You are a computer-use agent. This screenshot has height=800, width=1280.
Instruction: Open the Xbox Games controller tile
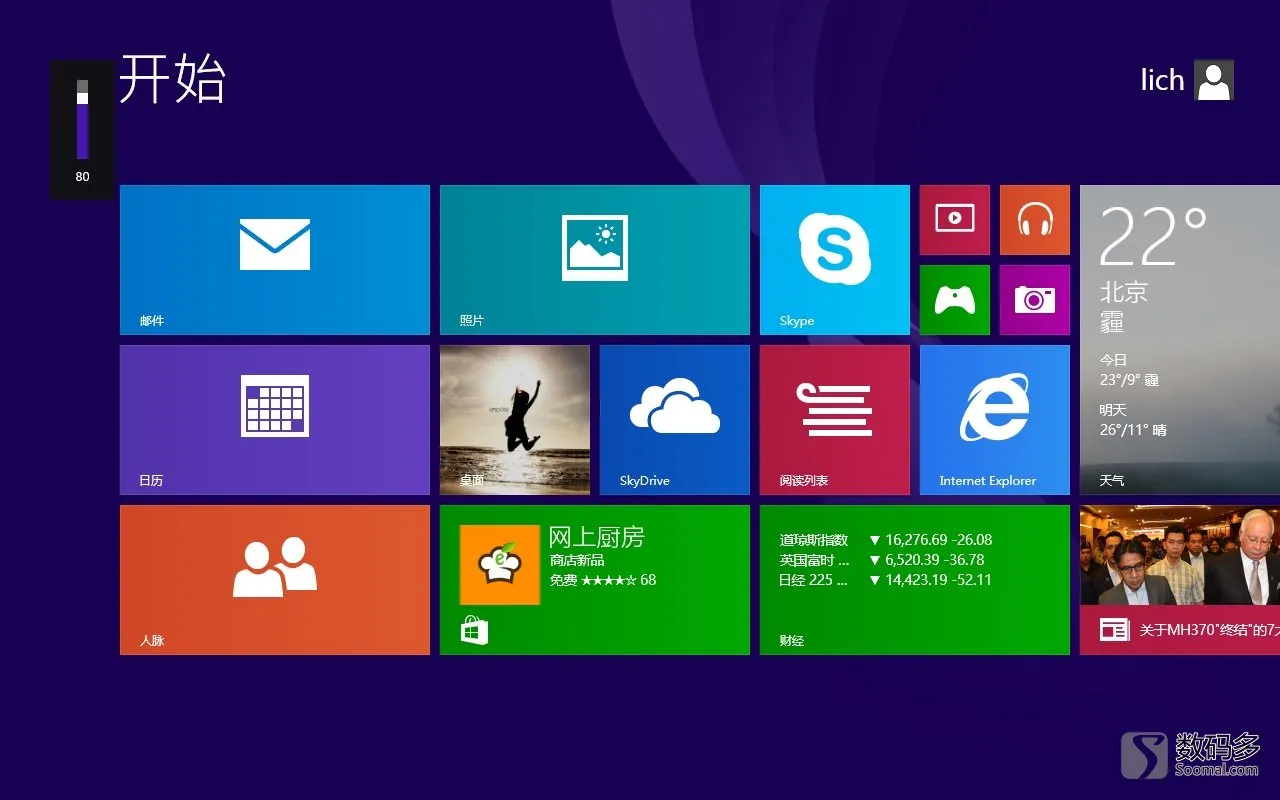(955, 300)
